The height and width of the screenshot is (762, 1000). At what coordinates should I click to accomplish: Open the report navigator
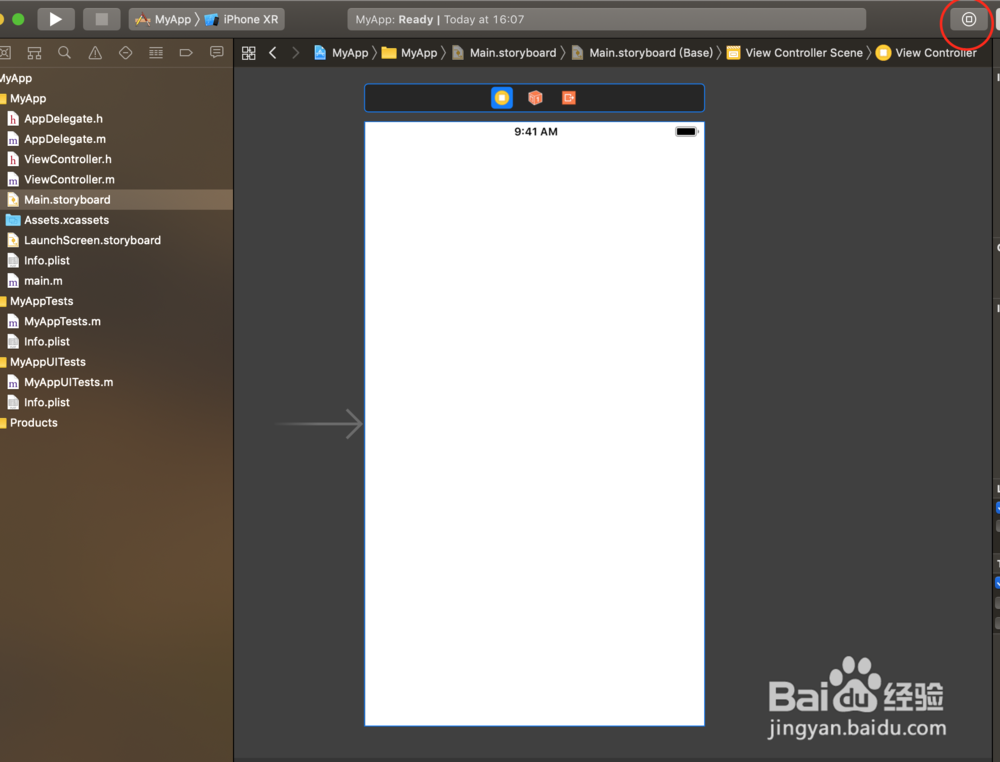217,53
